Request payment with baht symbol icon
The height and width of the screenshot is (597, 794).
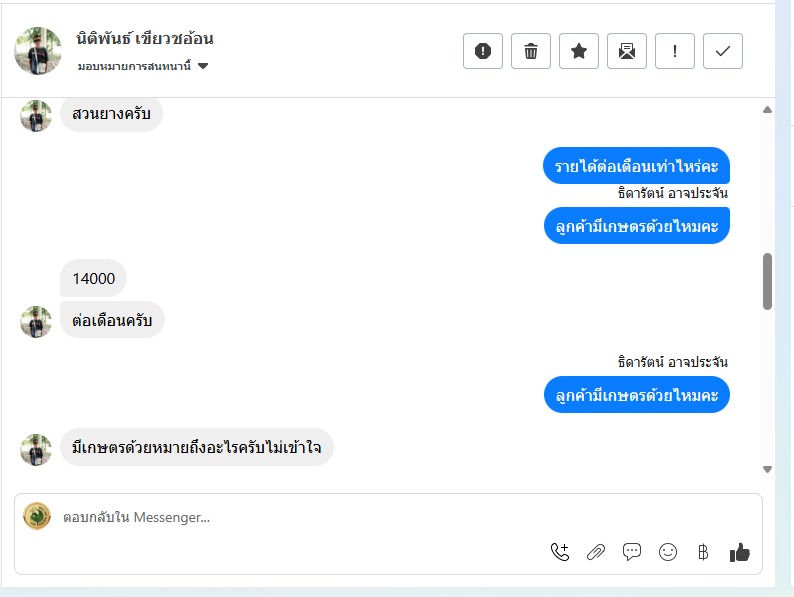click(x=703, y=552)
